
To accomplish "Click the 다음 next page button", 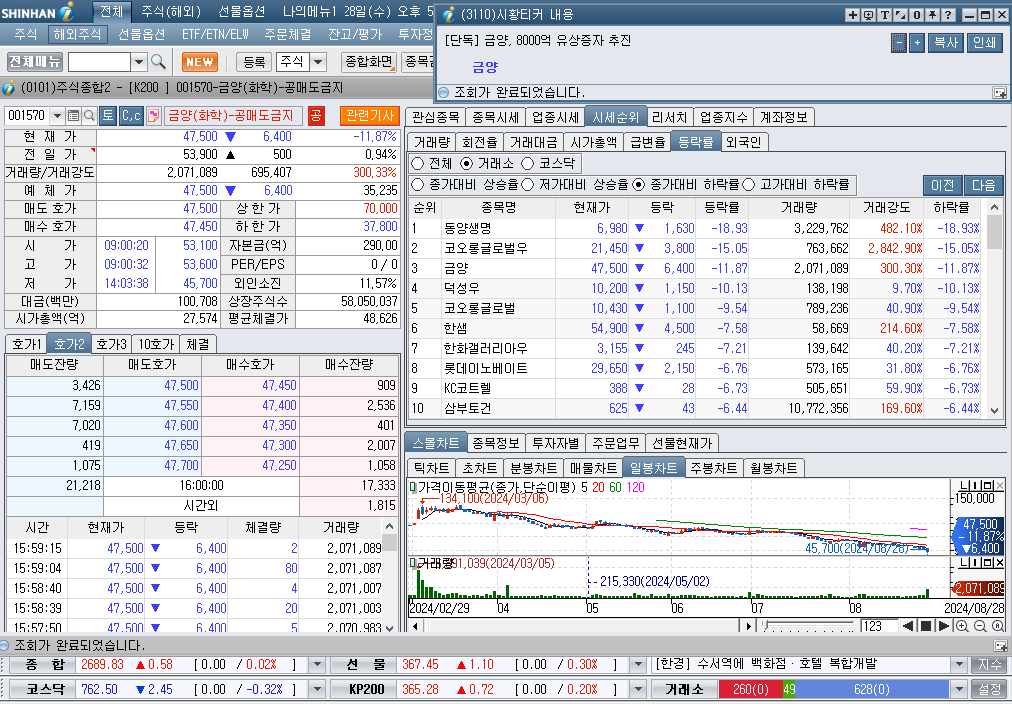I will (984, 185).
